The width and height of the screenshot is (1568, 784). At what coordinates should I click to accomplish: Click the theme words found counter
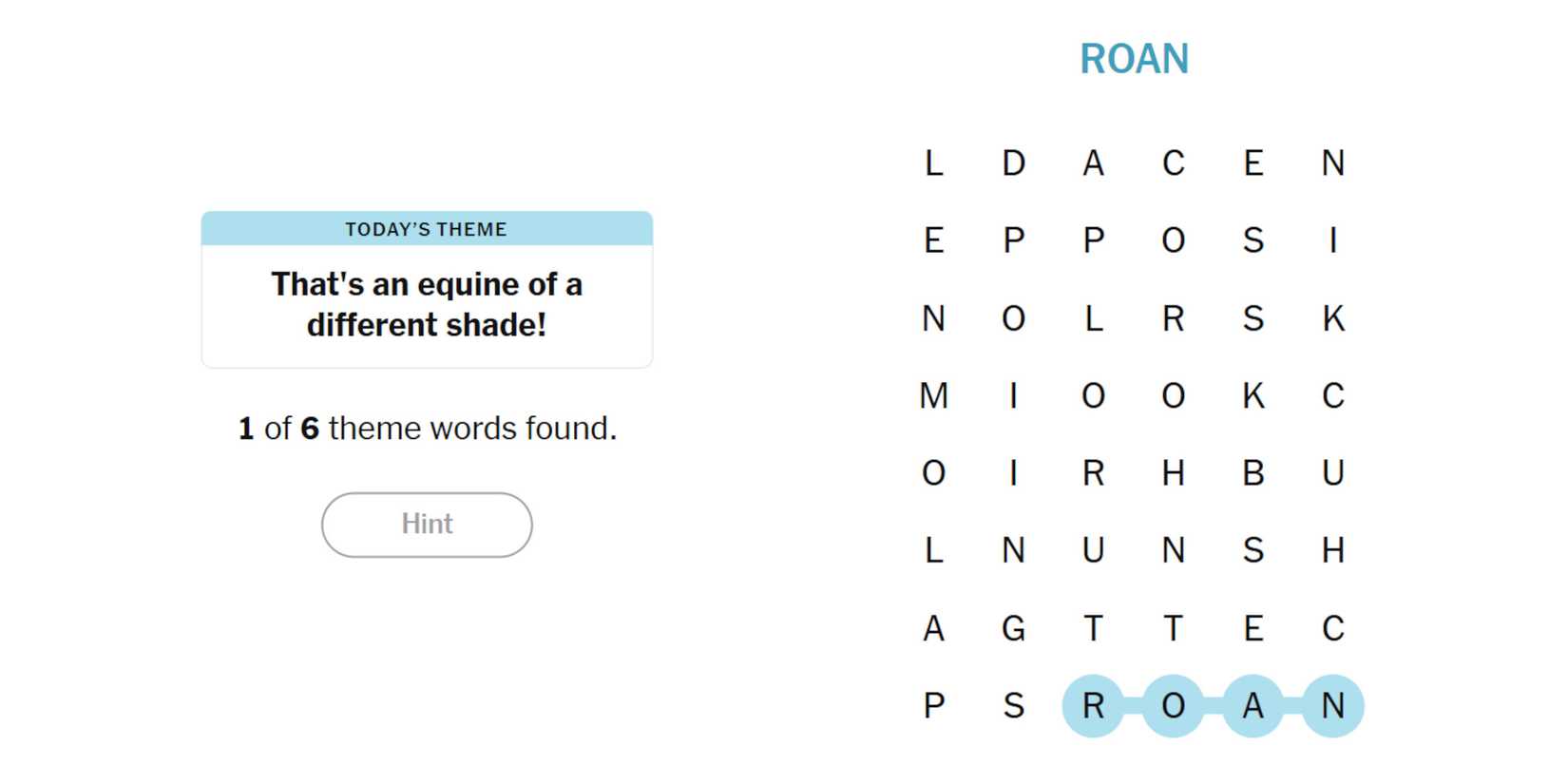coord(427,429)
